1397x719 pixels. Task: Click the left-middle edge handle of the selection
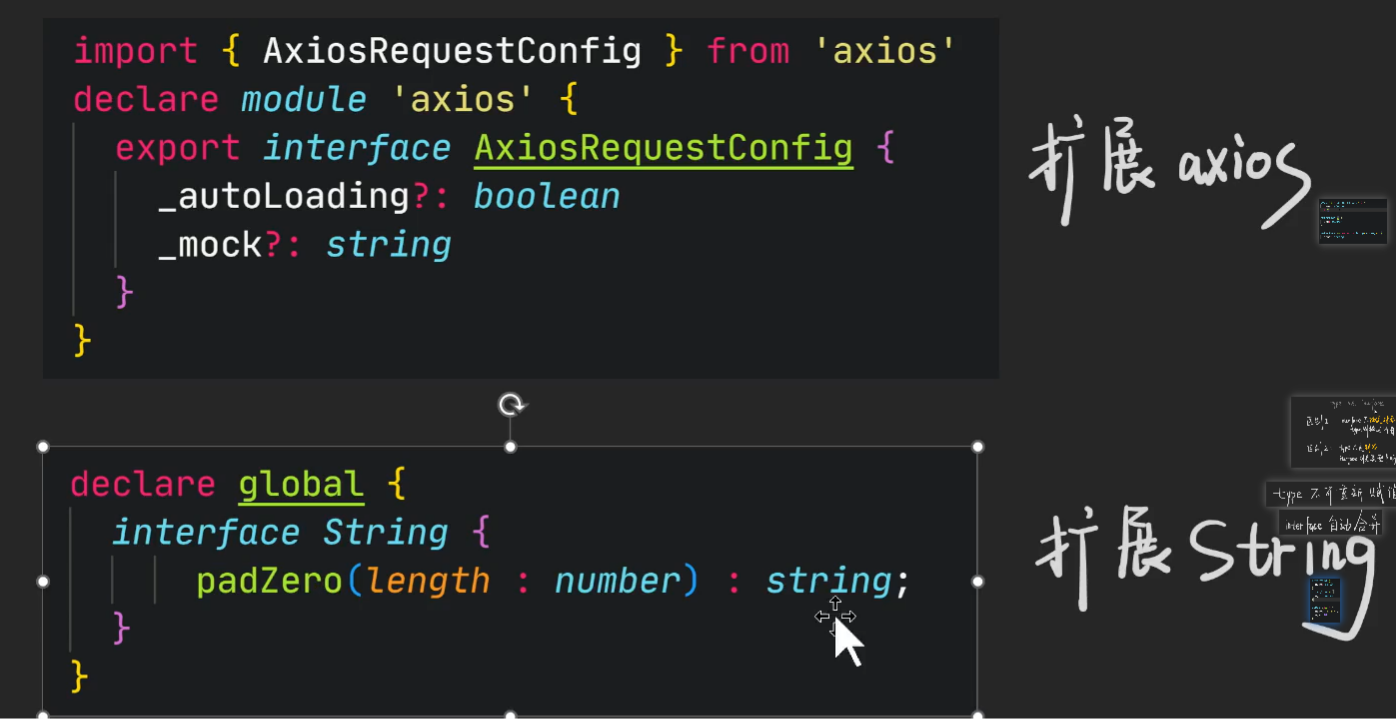pos(43,581)
